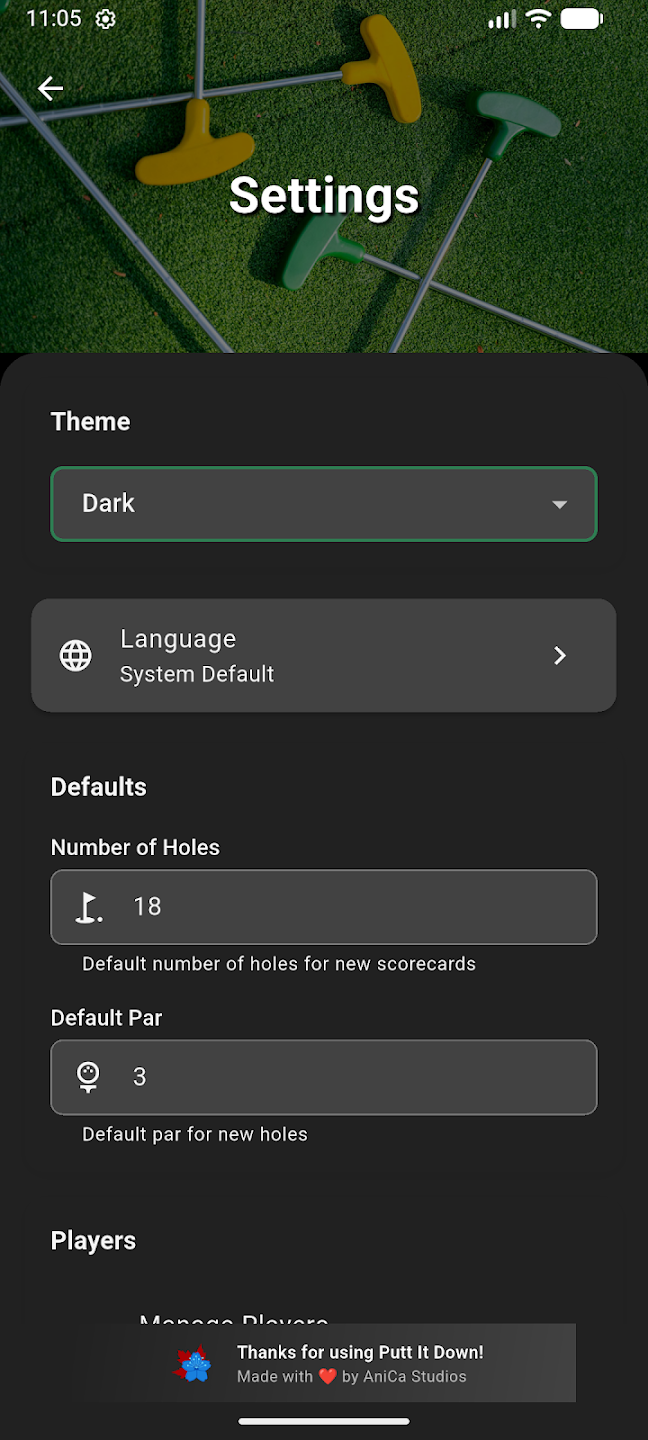Viewport: 648px width, 1440px height.
Task: Tap the back arrow icon
Action: [50, 89]
